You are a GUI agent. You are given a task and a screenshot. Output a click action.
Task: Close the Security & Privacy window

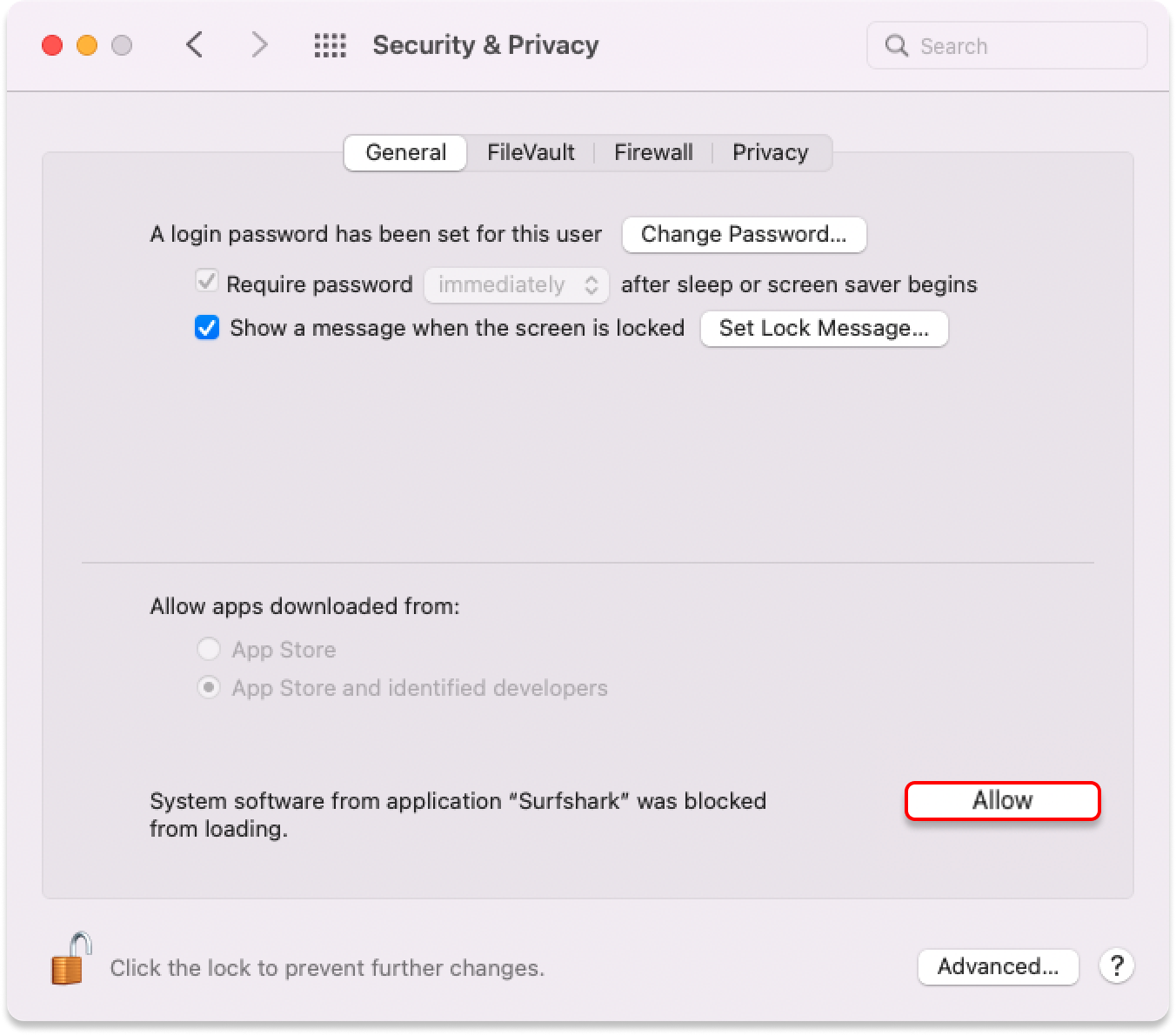[52, 45]
